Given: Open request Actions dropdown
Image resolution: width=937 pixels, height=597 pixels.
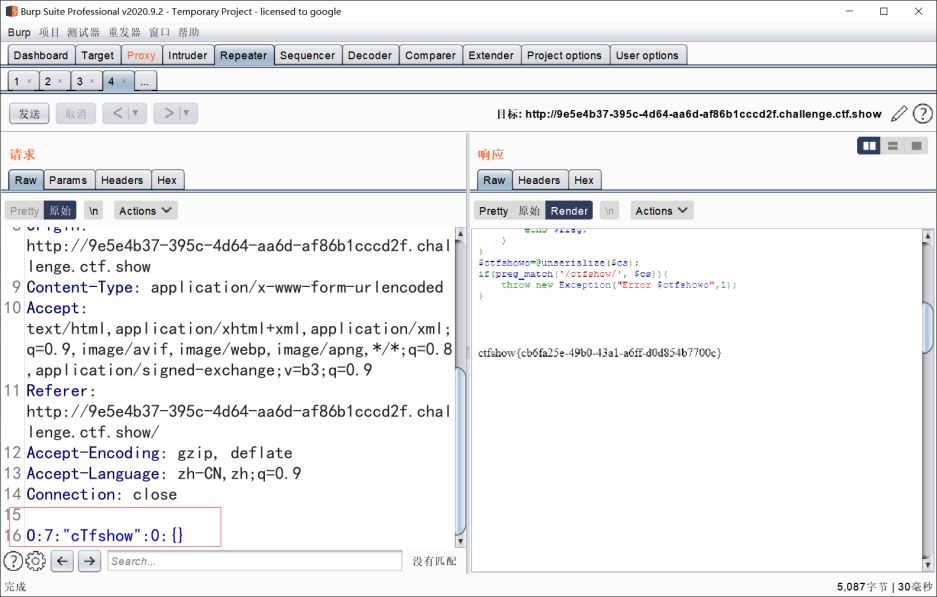Looking at the screenshot, I should (x=145, y=211).
